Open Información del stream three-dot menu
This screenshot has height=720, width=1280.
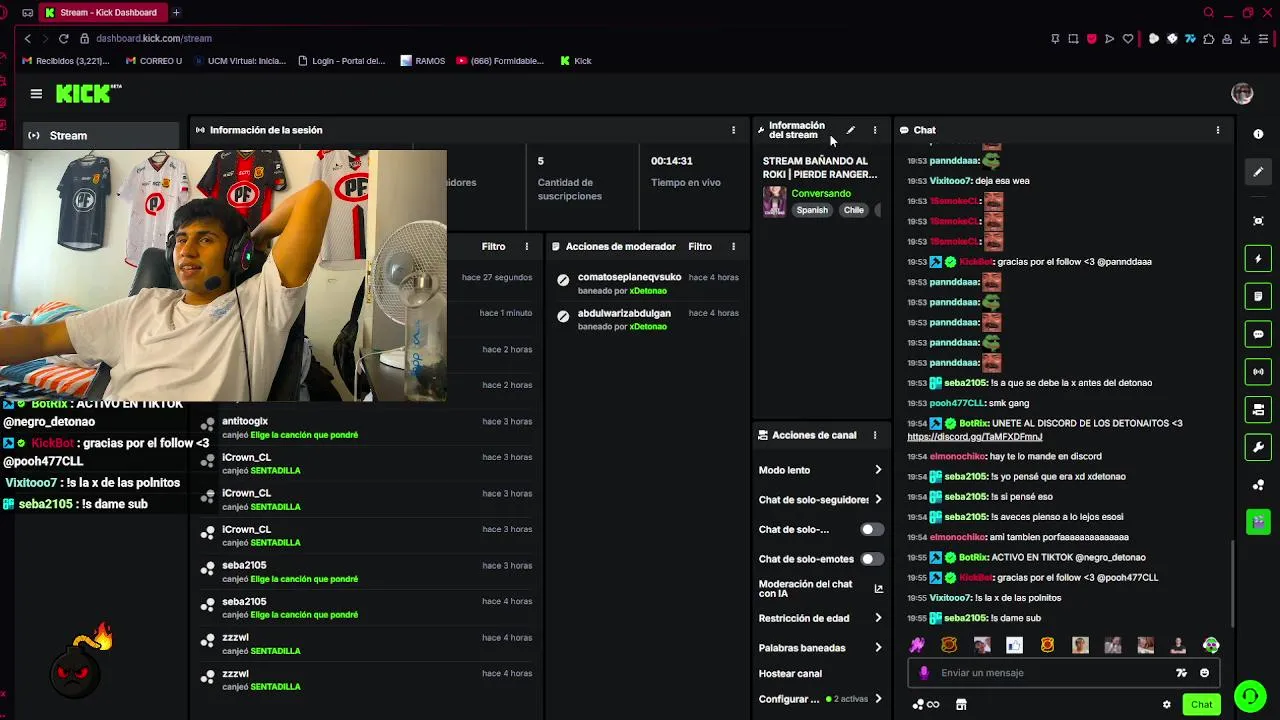click(875, 130)
